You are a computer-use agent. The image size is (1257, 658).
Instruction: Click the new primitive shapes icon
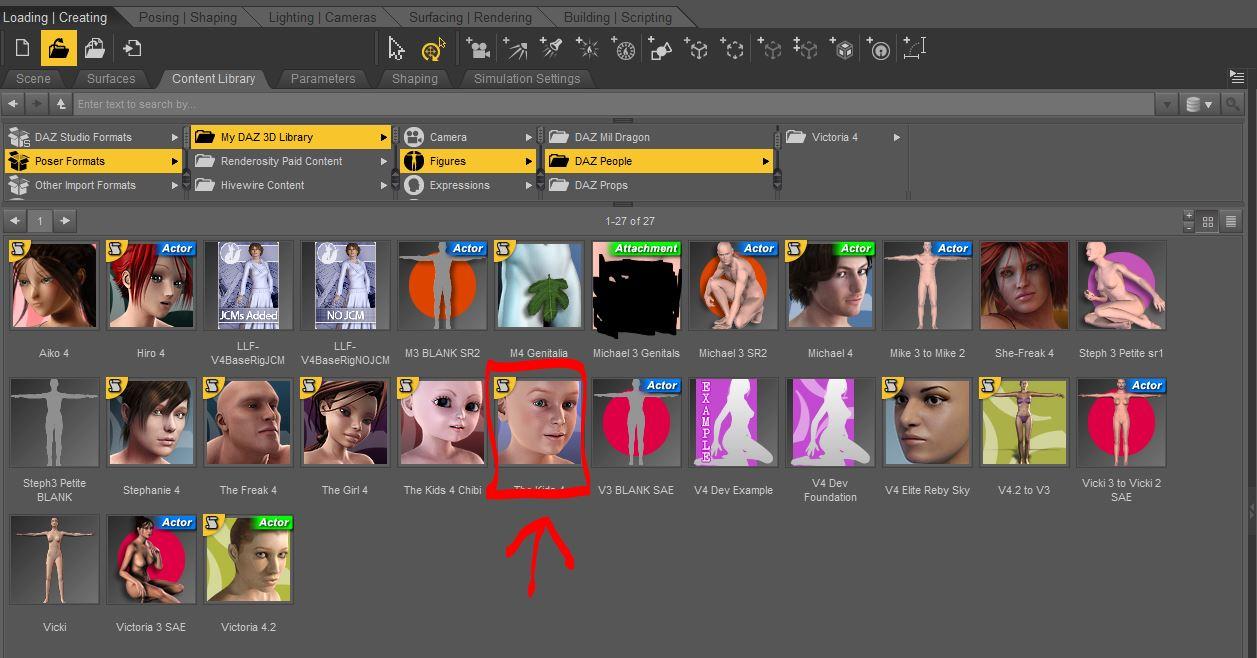[x=660, y=48]
